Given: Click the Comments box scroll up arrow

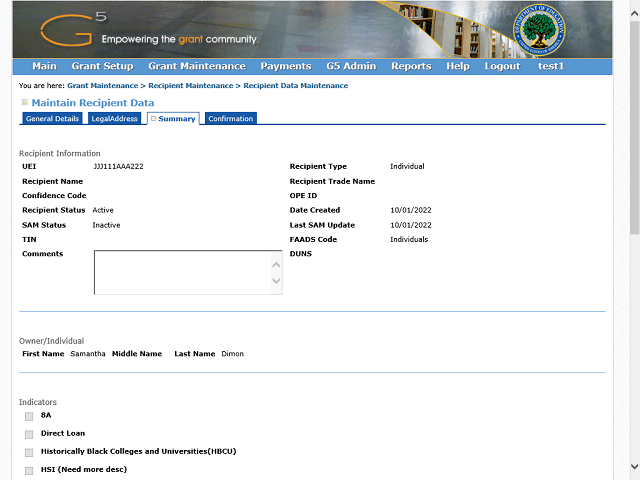Looking at the screenshot, I should tap(276, 265).
